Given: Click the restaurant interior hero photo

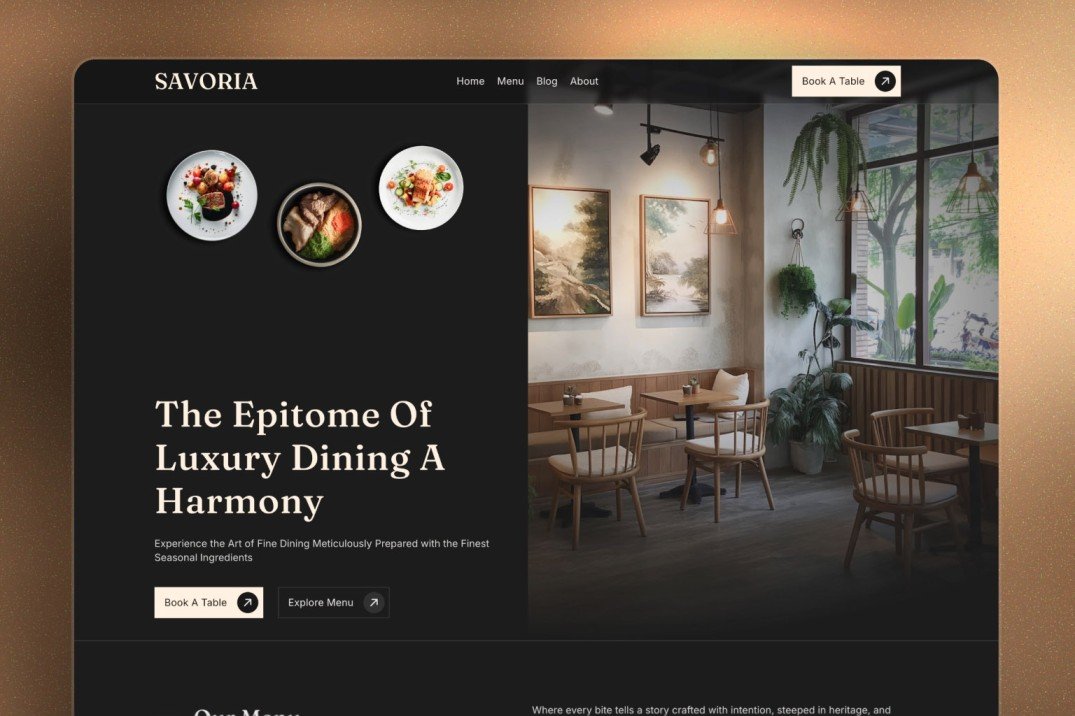Looking at the screenshot, I should (763, 370).
